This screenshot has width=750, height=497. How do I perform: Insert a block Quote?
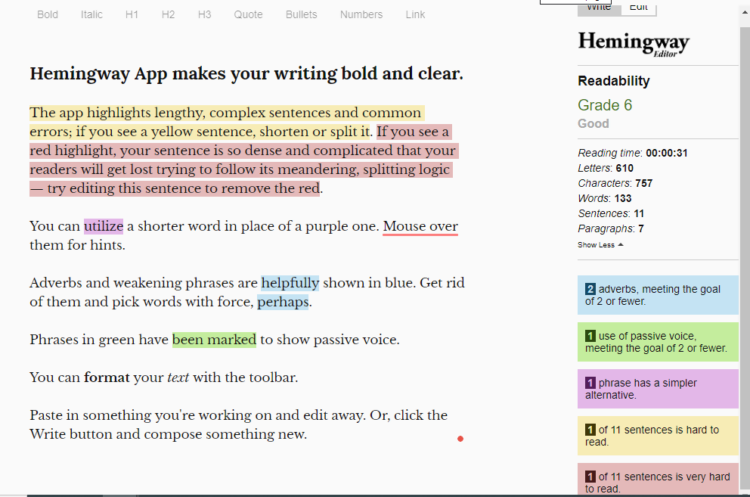coord(248,15)
